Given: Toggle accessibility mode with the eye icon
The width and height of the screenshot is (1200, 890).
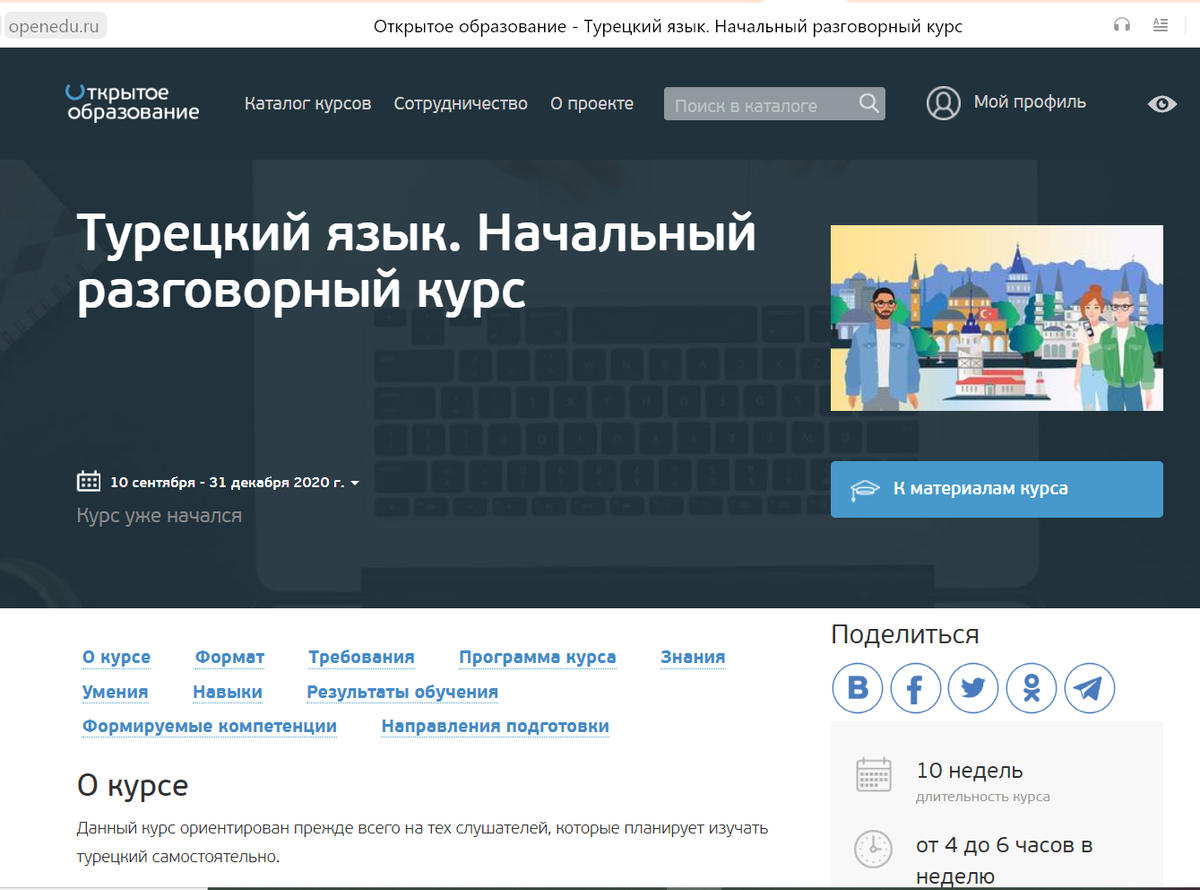Looking at the screenshot, I should [1161, 103].
